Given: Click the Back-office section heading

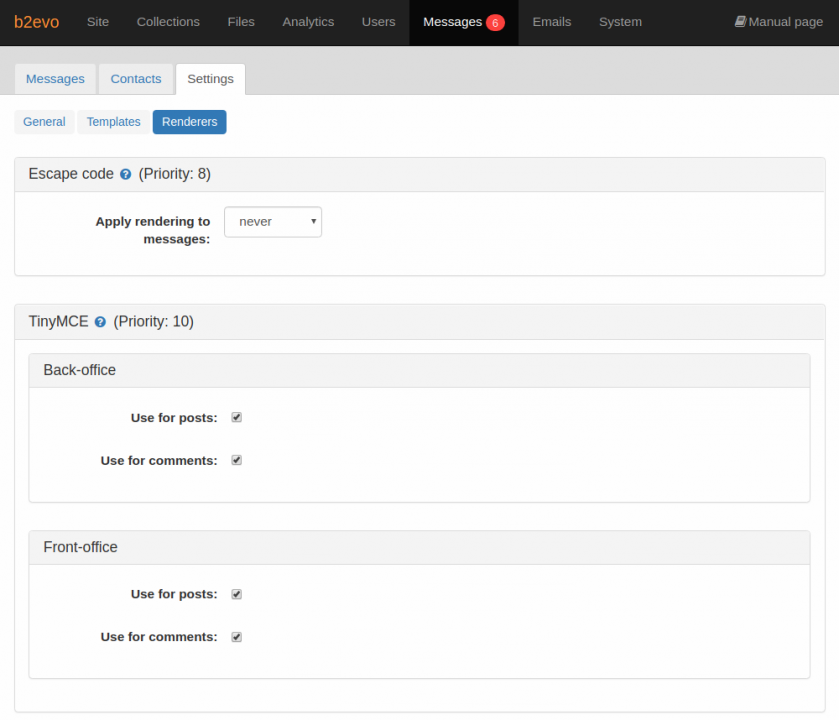Looking at the screenshot, I should 420,370.
